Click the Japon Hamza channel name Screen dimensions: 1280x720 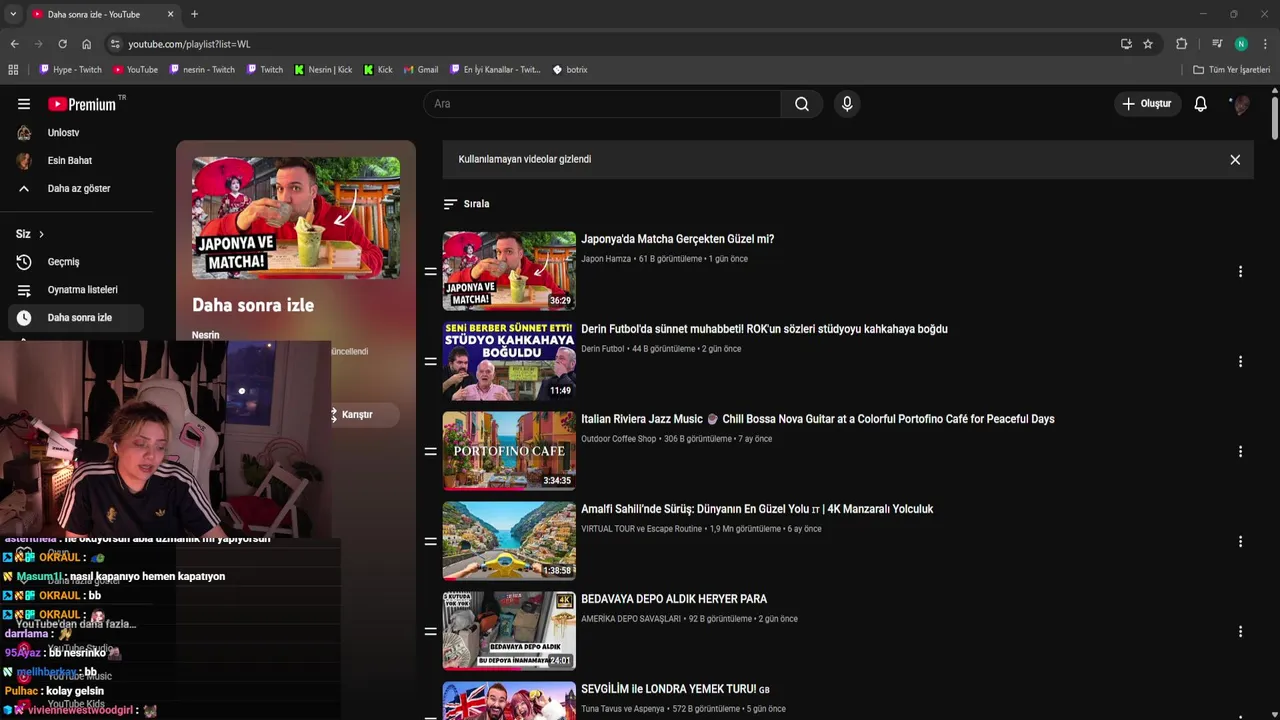tap(606, 259)
